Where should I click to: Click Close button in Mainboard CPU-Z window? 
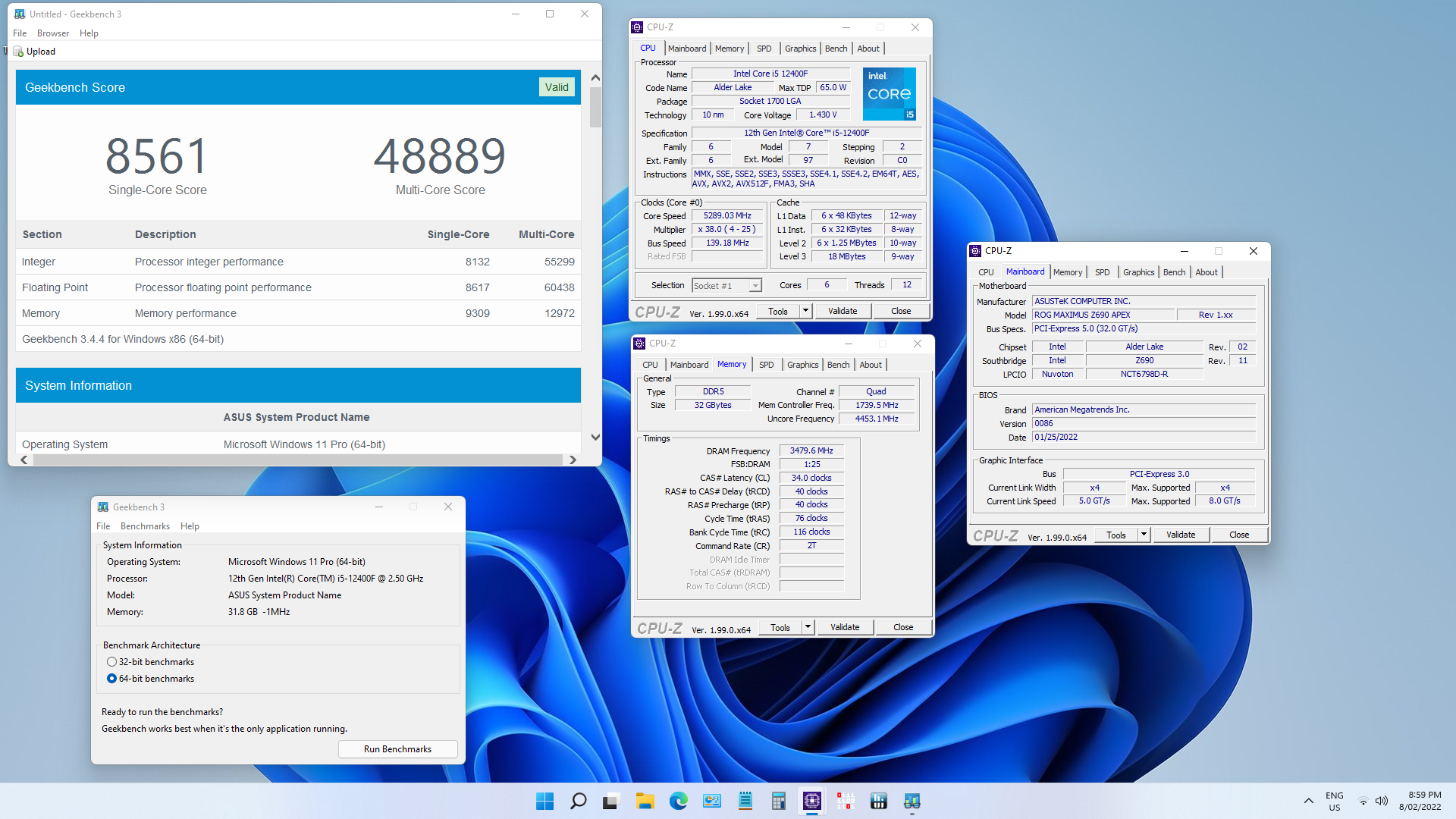tap(1239, 535)
